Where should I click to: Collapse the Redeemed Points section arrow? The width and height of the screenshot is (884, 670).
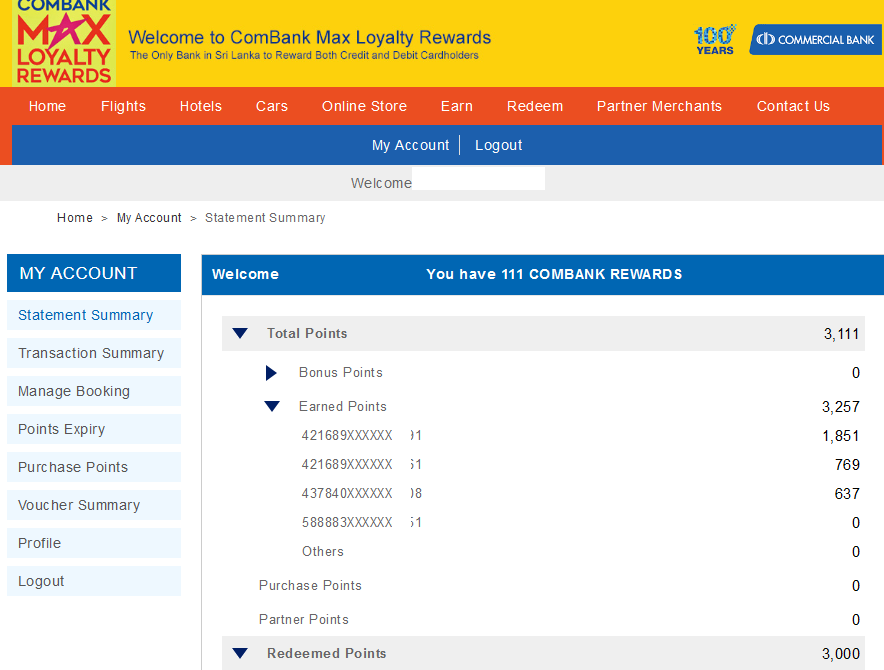pyautogui.click(x=240, y=653)
